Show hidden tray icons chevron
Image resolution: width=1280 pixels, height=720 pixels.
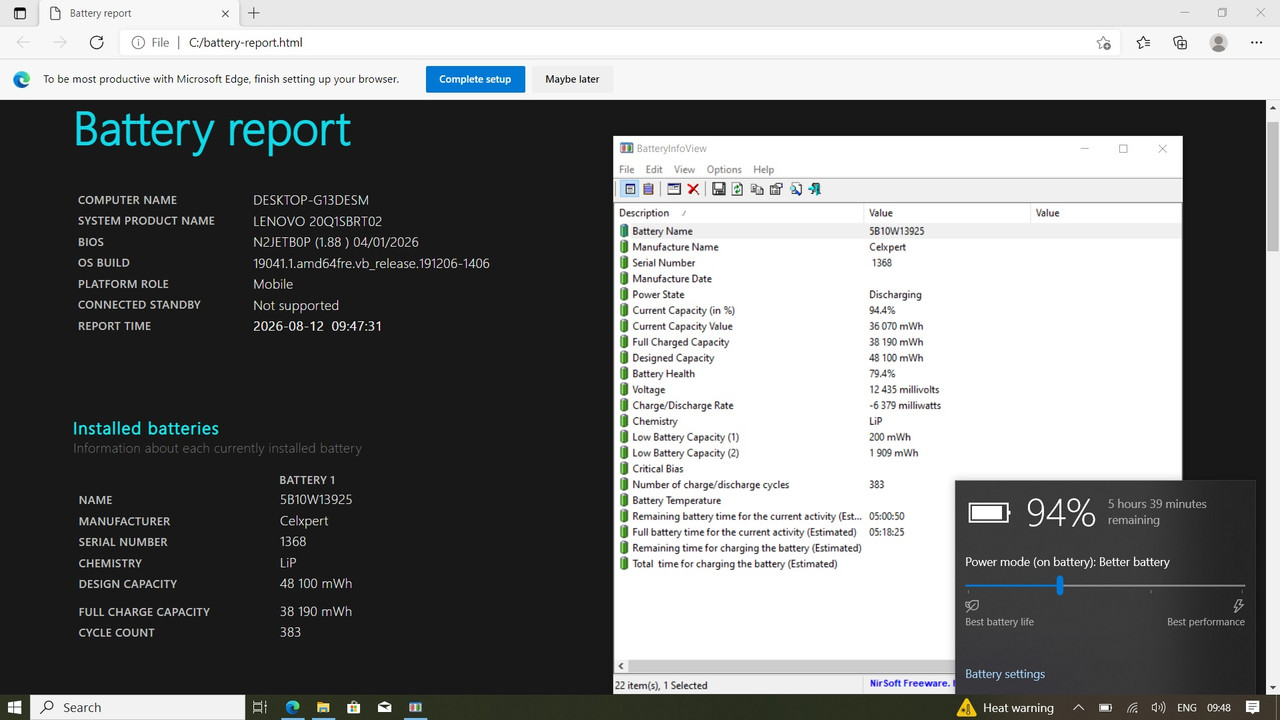coord(1078,707)
